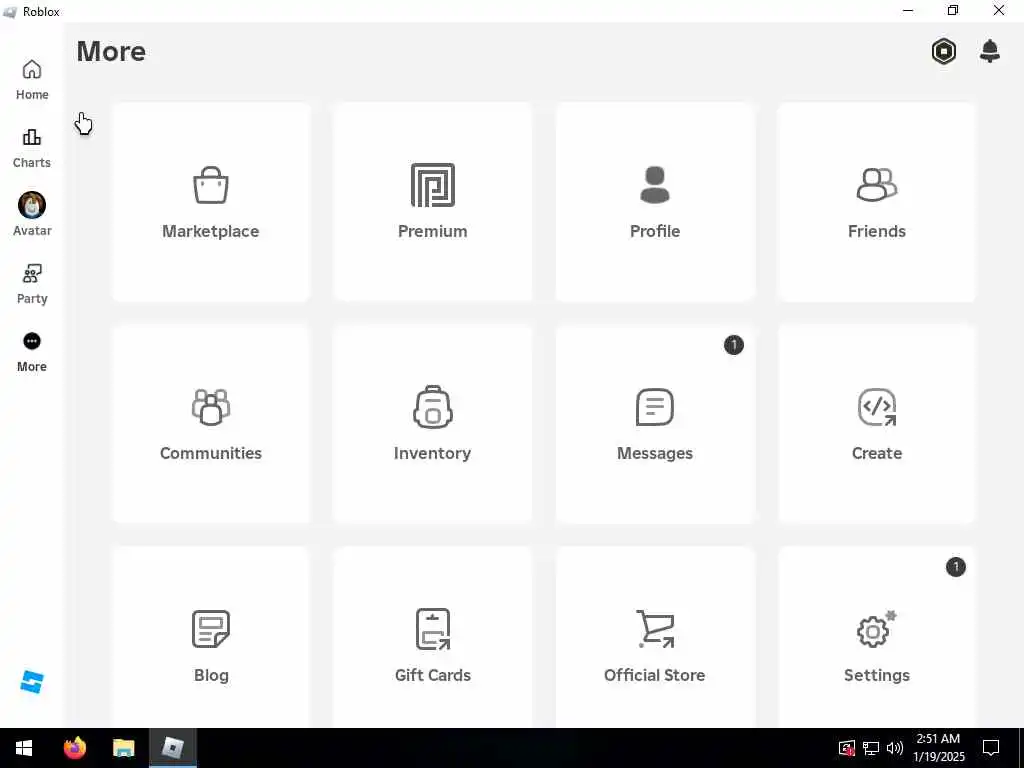Restore down the Roblox window
Viewport: 1024px width, 768px height.
point(953,10)
